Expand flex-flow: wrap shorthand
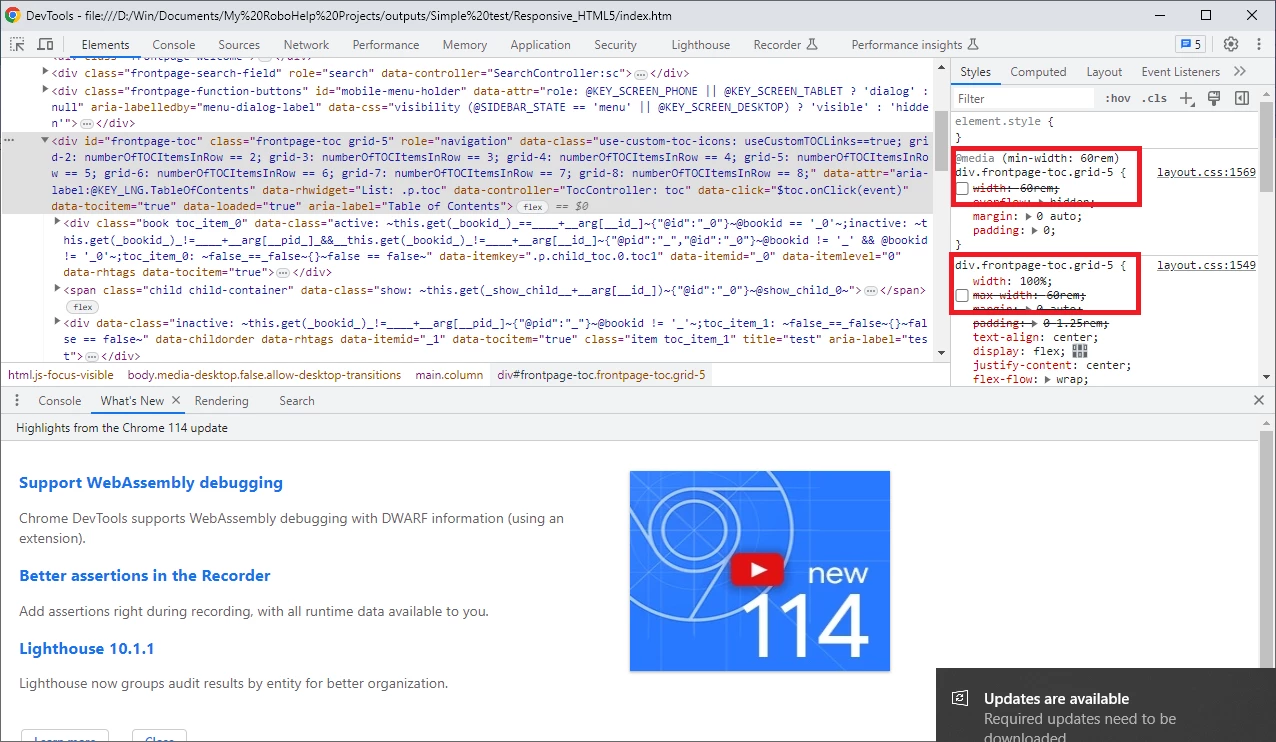 pyautogui.click(x=1048, y=379)
